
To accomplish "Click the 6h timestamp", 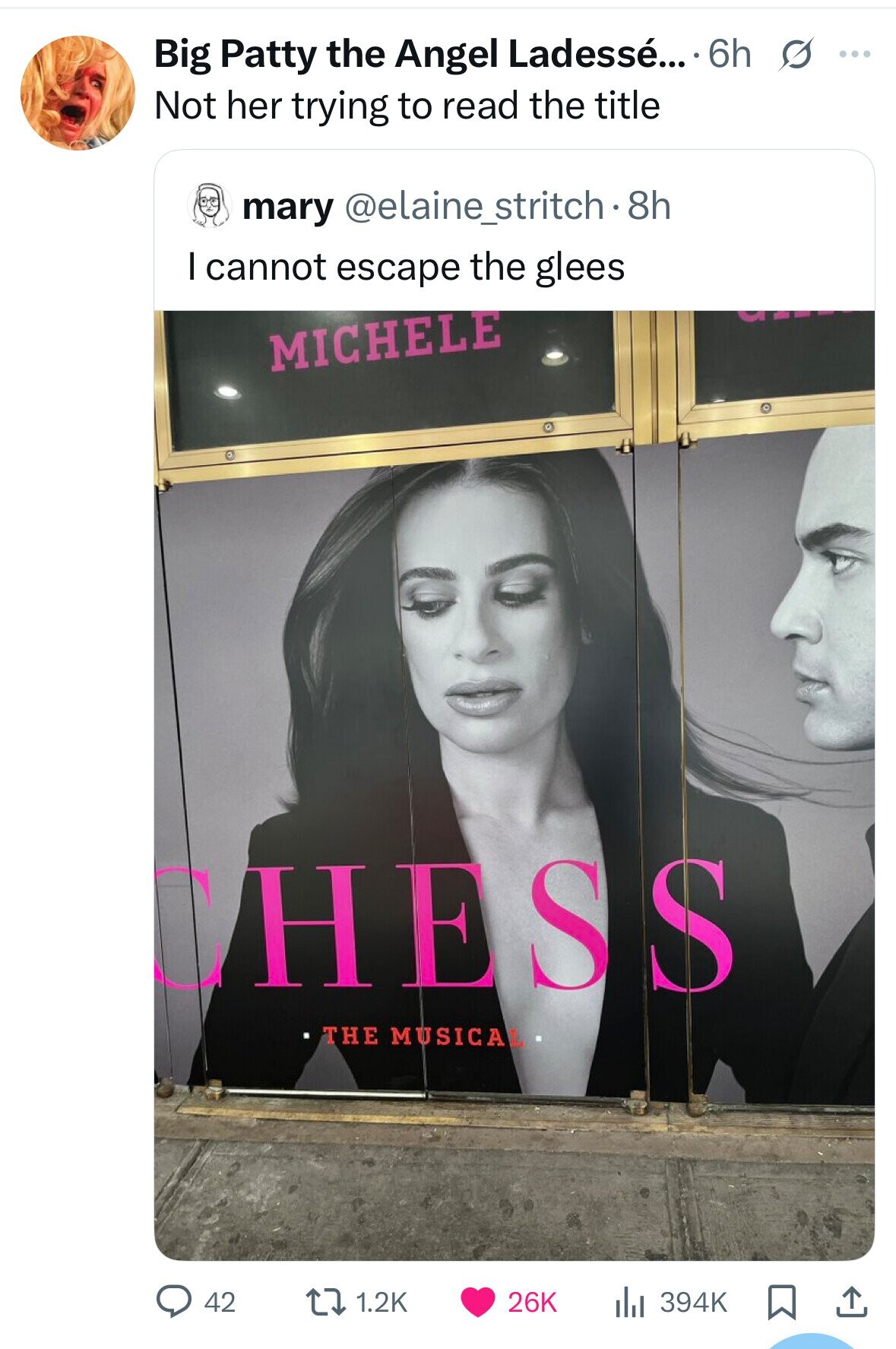I will [x=728, y=54].
